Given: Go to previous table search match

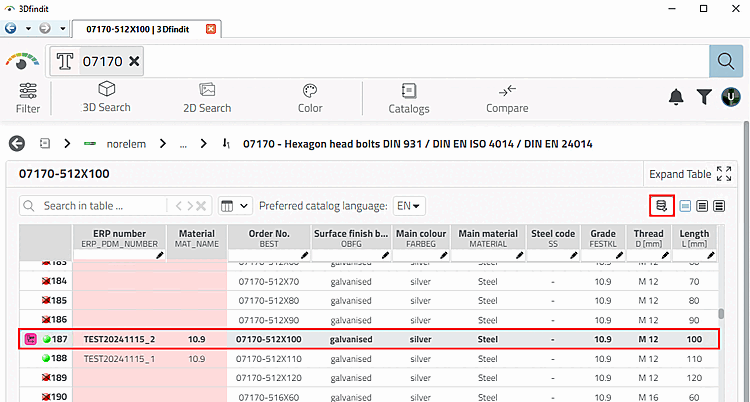Looking at the screenshot, I should pos(179,206).
